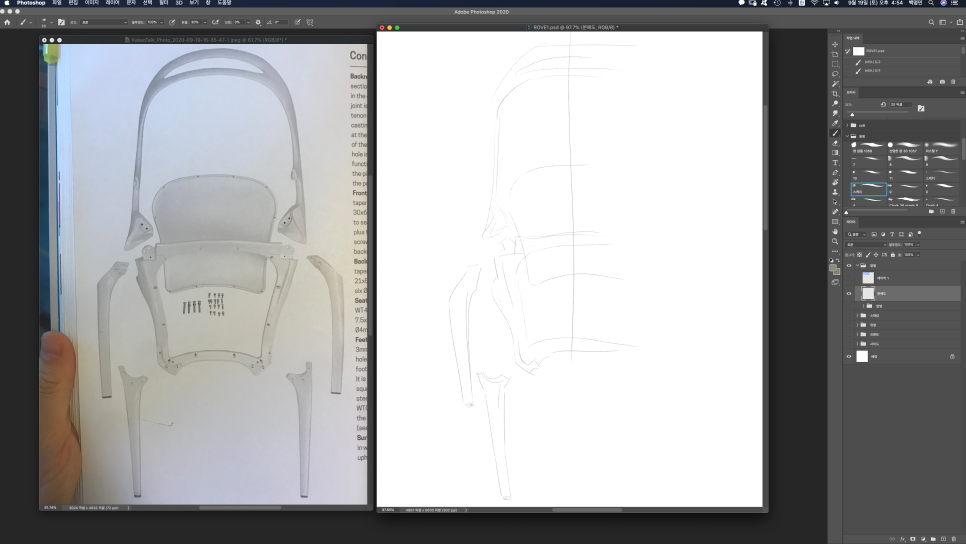The width and height of the screenshot is (966, 544).
Task: Open the 편집 menu
Action: click(x=73, y=3)
